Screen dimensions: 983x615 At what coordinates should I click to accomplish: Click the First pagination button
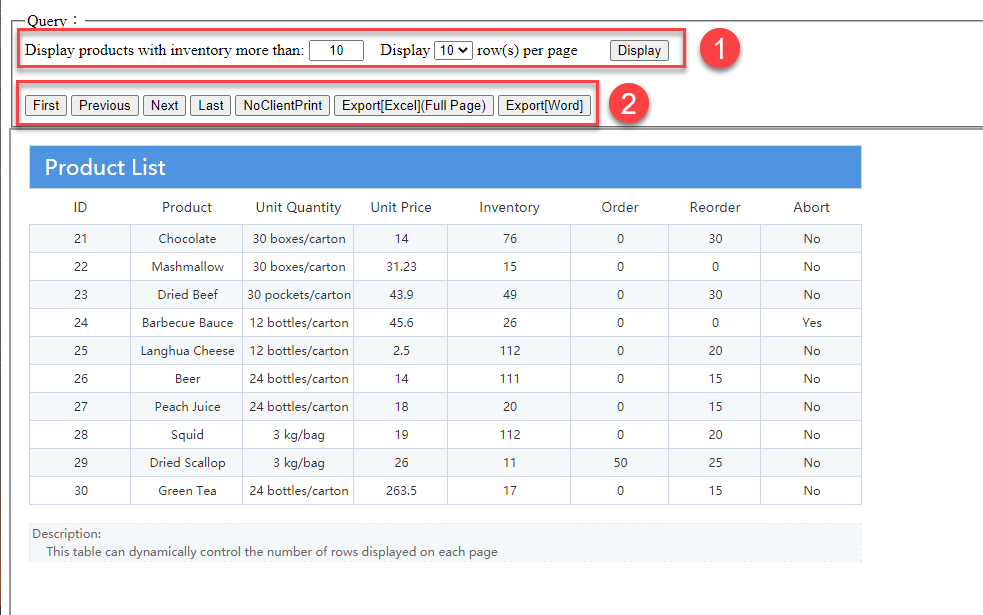pos(45,104)
